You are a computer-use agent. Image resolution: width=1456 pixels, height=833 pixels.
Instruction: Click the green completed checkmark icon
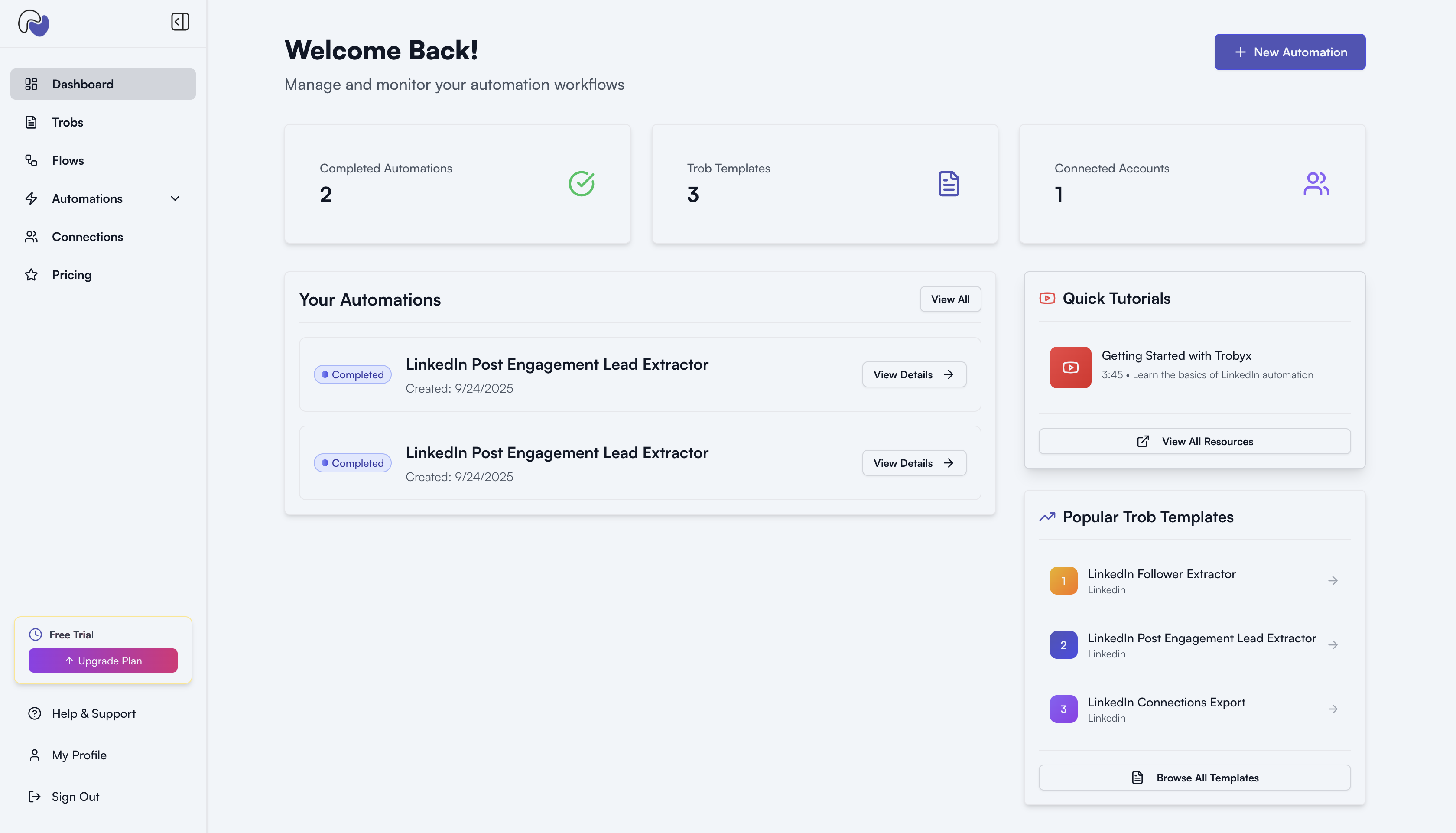pos(581,184)
